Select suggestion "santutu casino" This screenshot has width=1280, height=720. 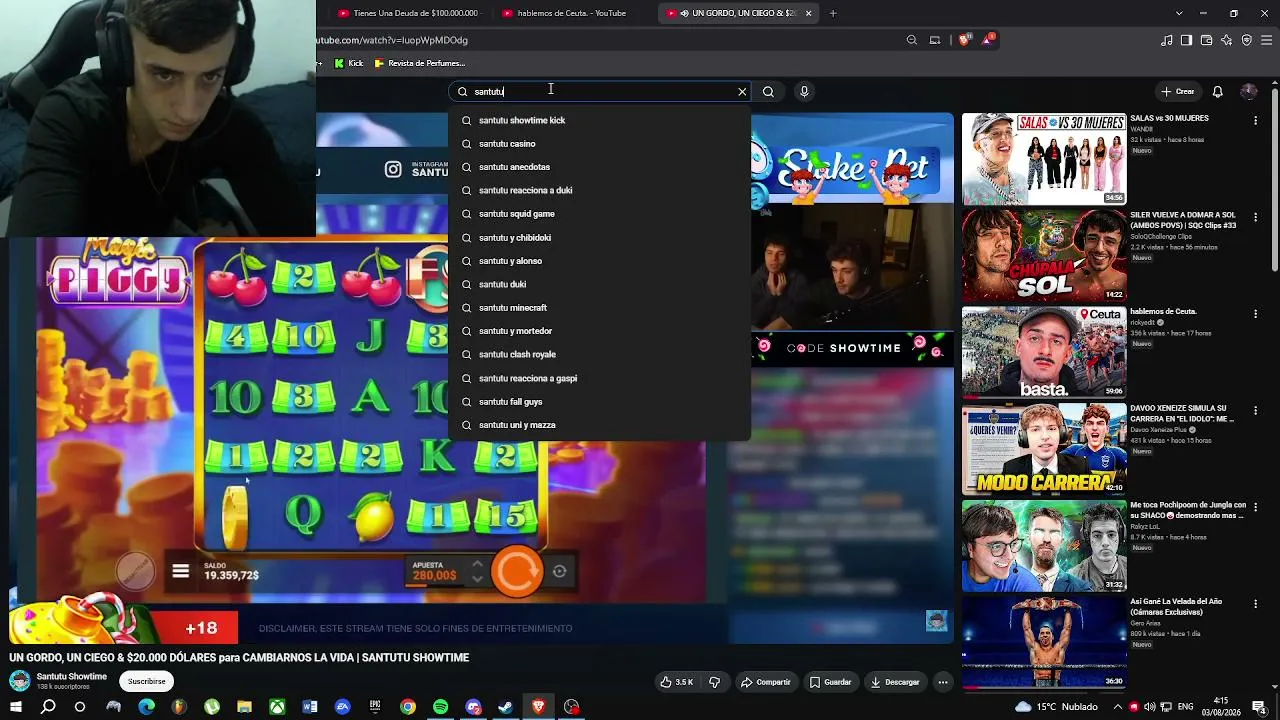[600, 144]
